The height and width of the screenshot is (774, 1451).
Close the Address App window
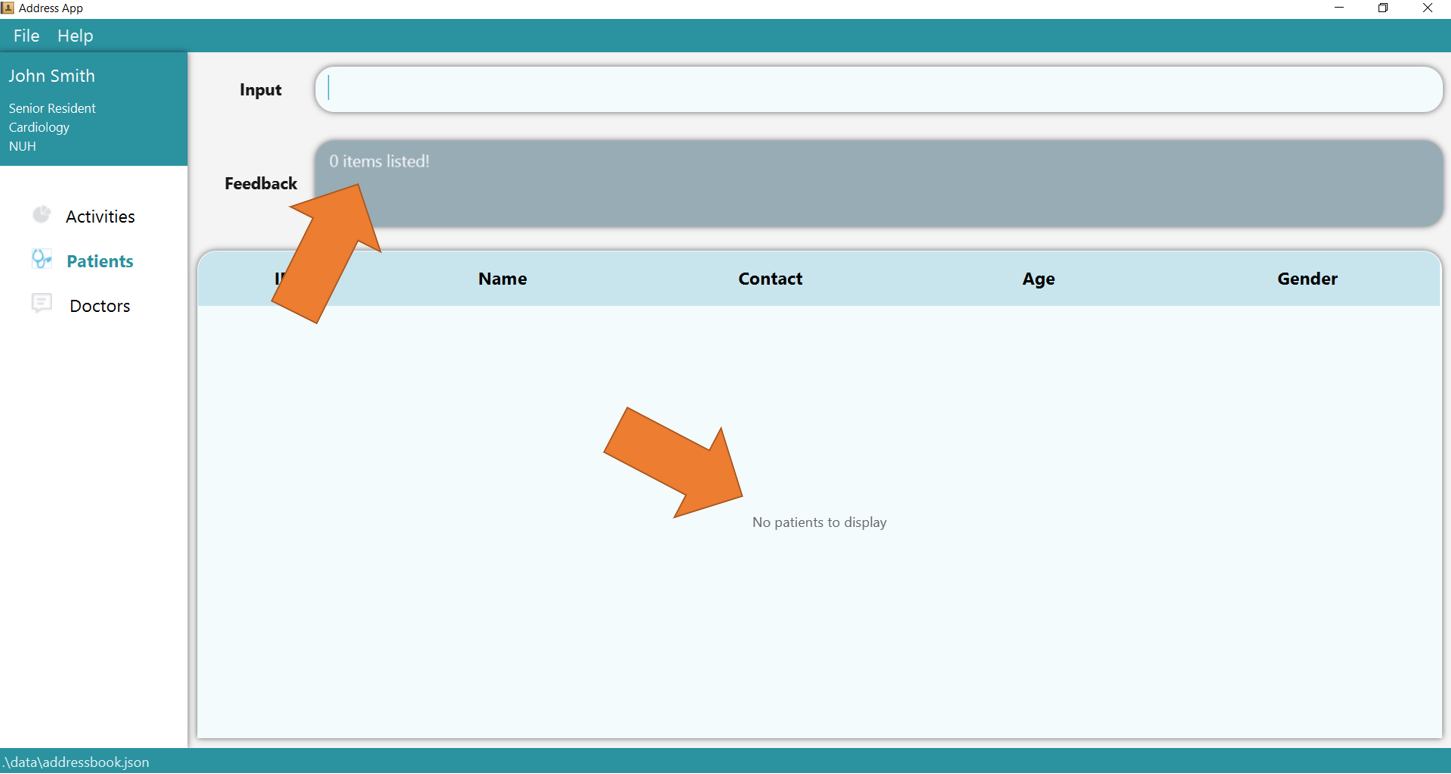pos(1427,8)
